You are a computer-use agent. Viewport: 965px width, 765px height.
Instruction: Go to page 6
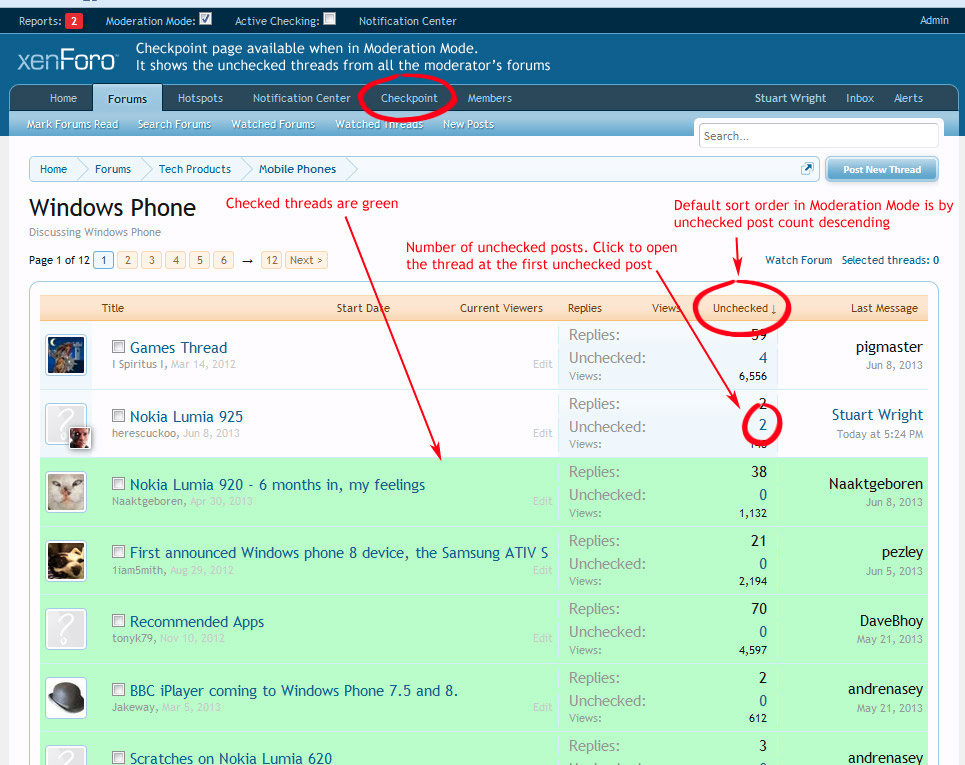(x=223, y=260)
